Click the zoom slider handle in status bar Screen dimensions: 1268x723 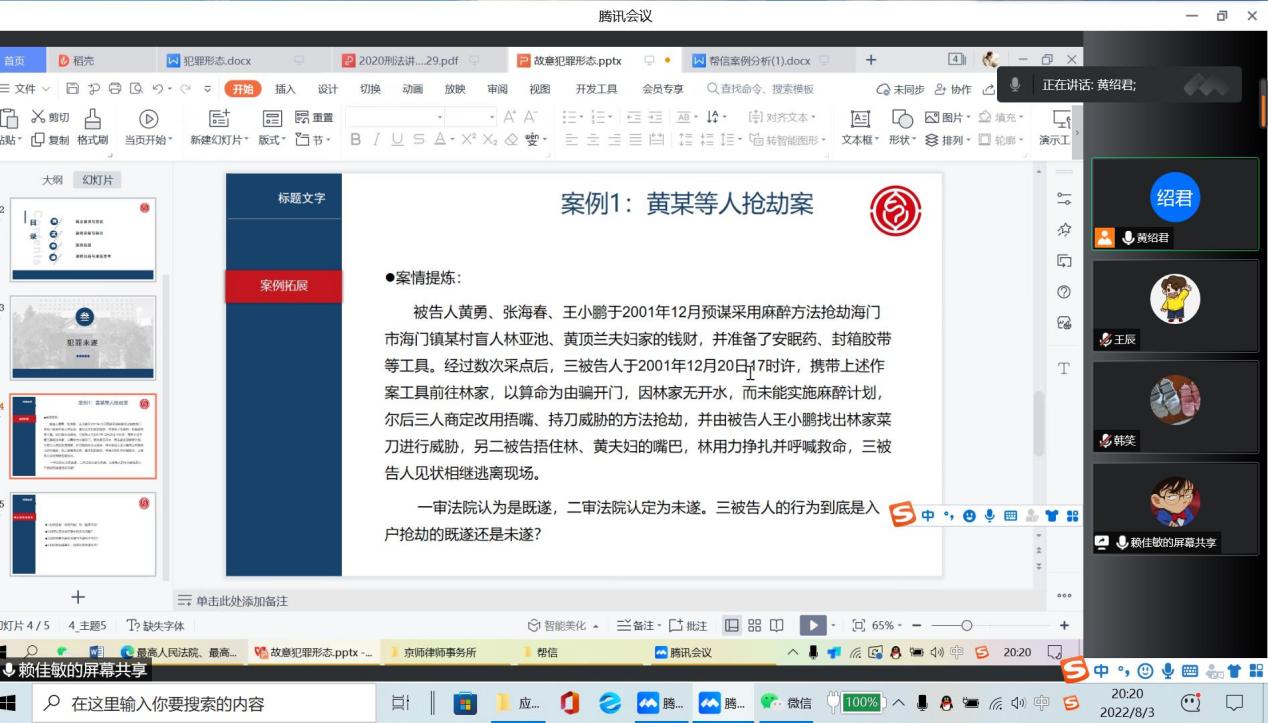[965, 625]
